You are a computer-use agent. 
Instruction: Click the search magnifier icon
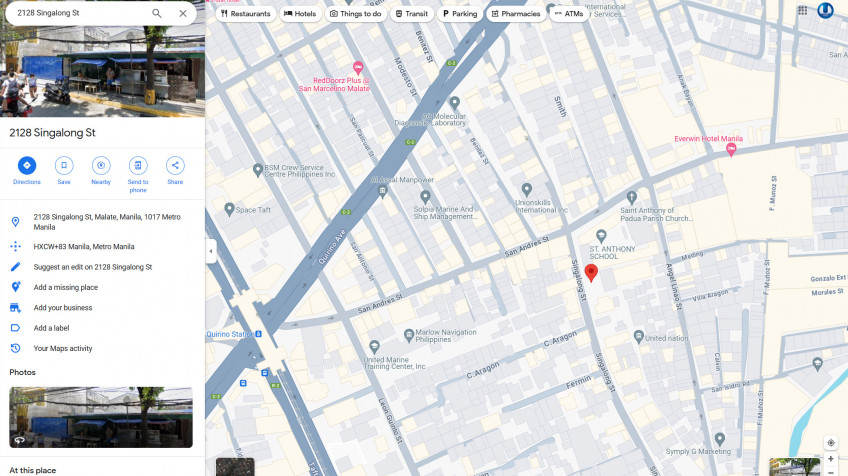pos(156,13)
